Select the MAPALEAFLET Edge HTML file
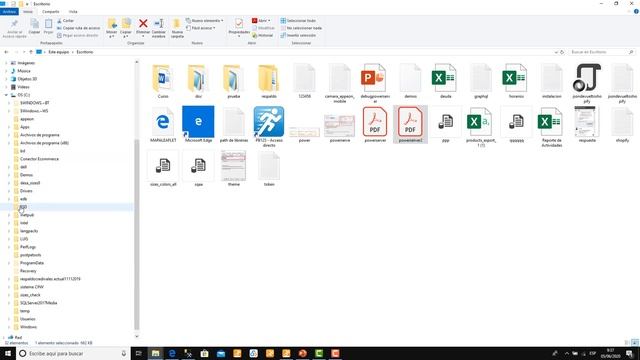Screen dimensions: 640x360 coord(163,122)
